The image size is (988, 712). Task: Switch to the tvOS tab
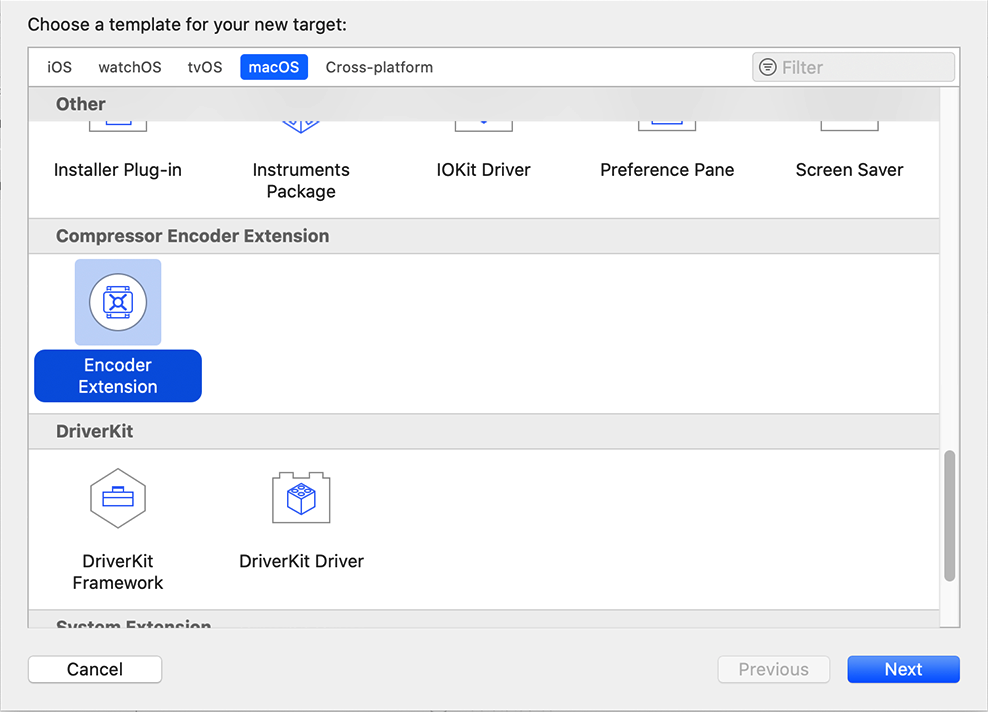click(x=204, y=67)
